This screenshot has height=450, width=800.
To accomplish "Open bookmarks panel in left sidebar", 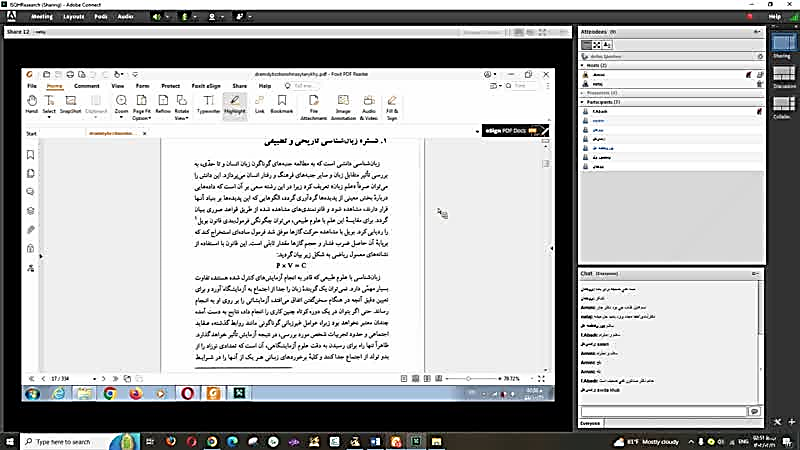I will [31, 155].
